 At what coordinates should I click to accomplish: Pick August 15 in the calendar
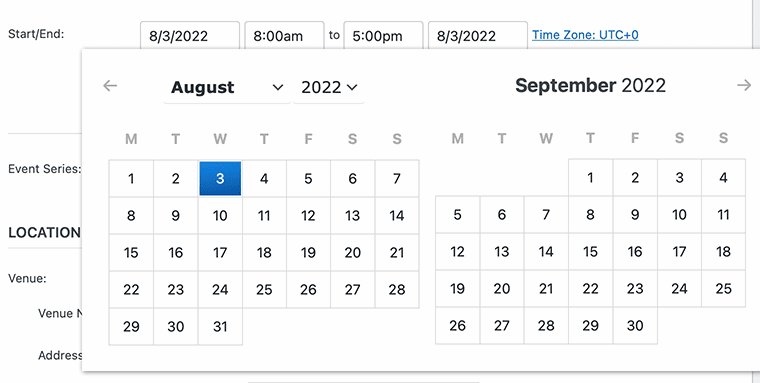pyautogui.click(x=131, y=253)
